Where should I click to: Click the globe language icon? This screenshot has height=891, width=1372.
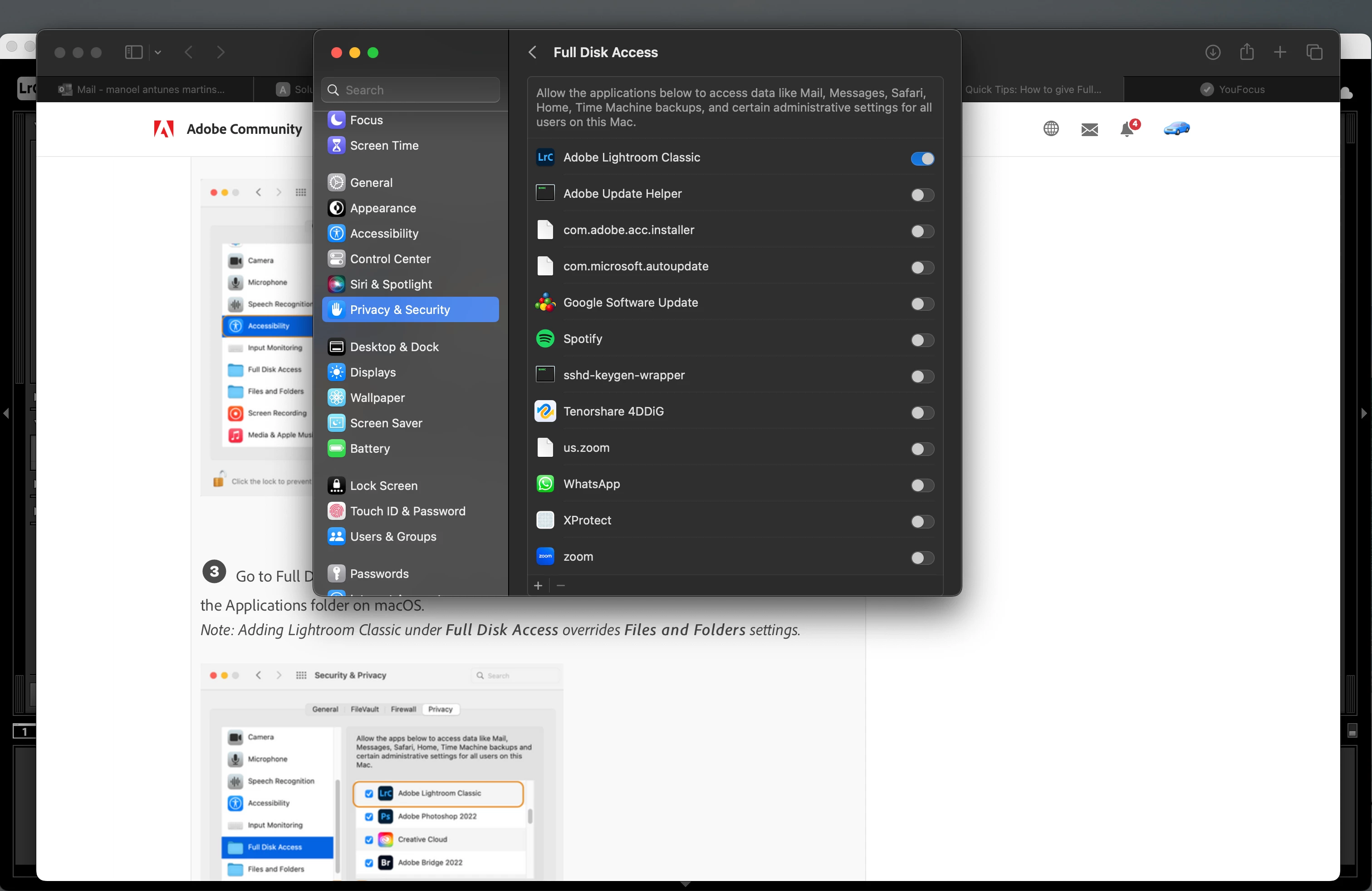1051,128
